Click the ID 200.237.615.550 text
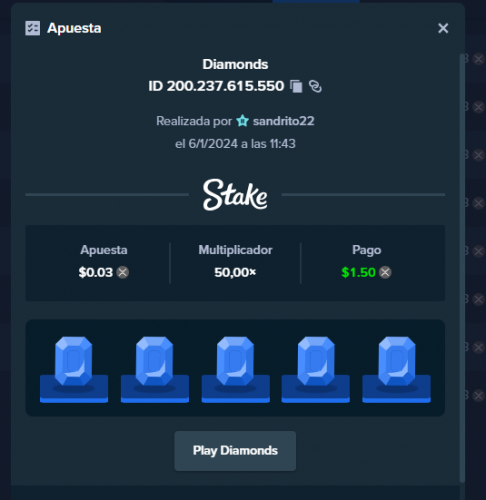This screenshot has width=486, height=500. (x=216, y=86)
